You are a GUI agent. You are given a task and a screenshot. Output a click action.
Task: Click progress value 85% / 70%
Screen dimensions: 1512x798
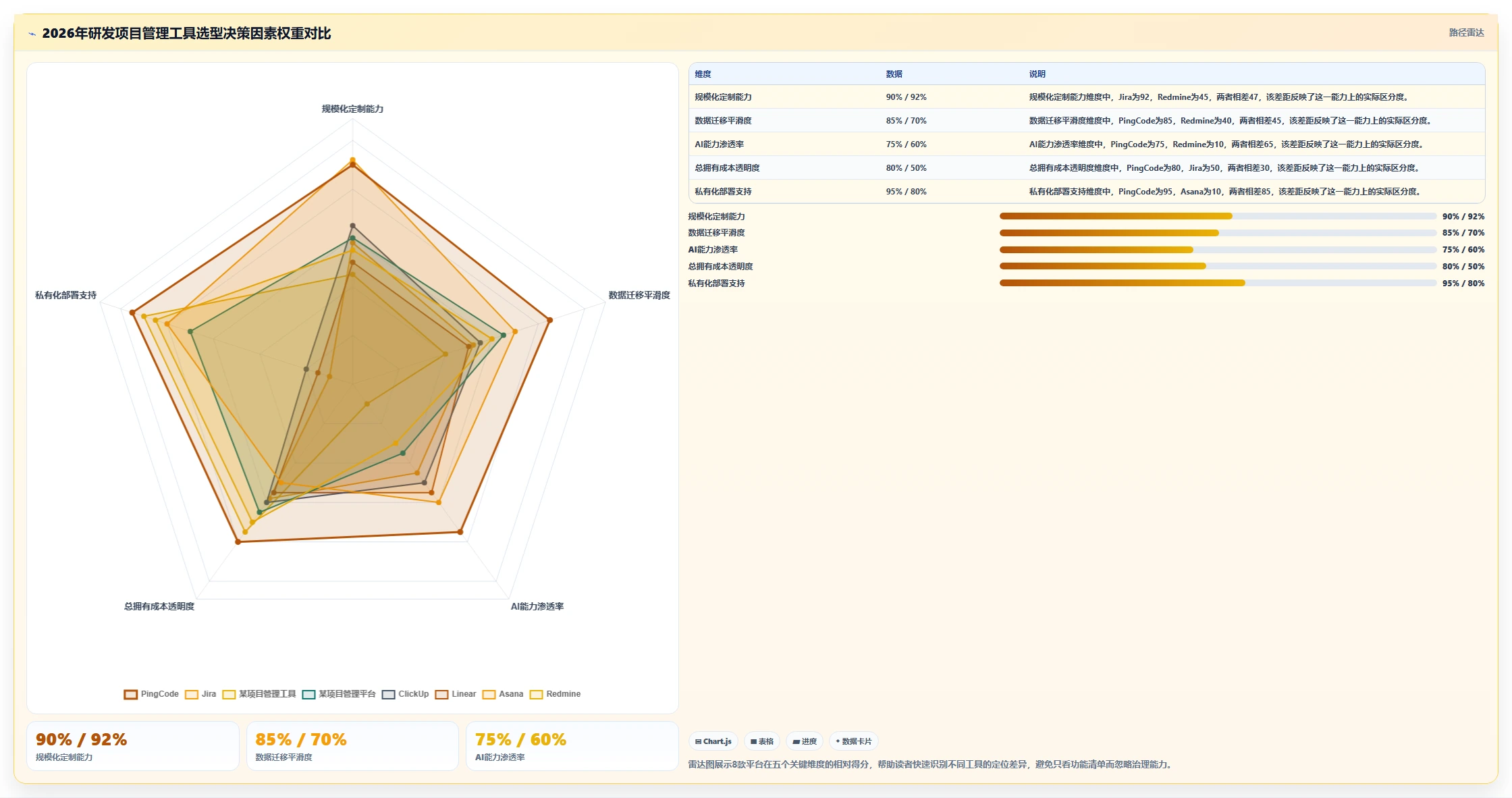[1463, 233]
